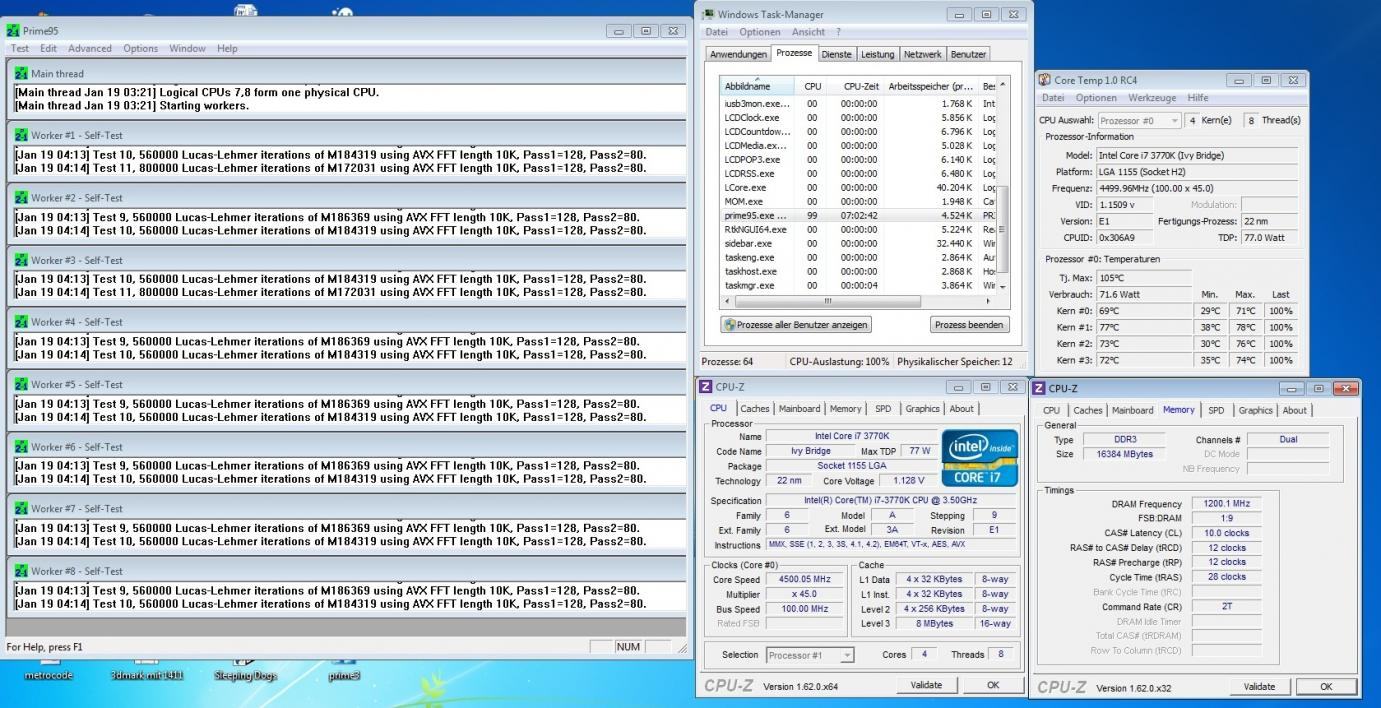The image size is (1381, 708).
Task: Click the DRAM Frequency 1200.1 MHz value
Action: pos(1225,504)
